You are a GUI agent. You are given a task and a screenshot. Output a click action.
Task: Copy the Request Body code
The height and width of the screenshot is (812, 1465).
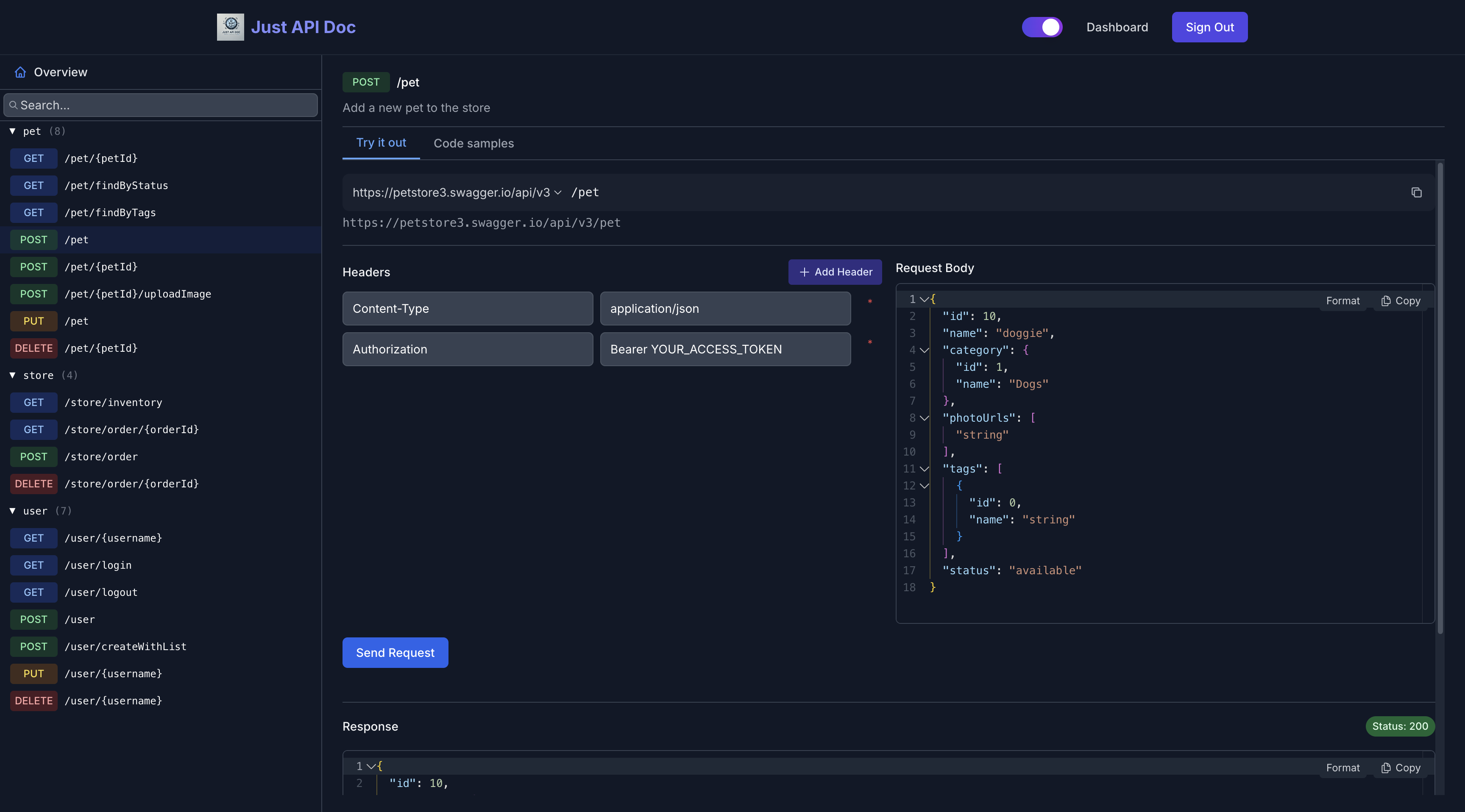pos(1401,301)
